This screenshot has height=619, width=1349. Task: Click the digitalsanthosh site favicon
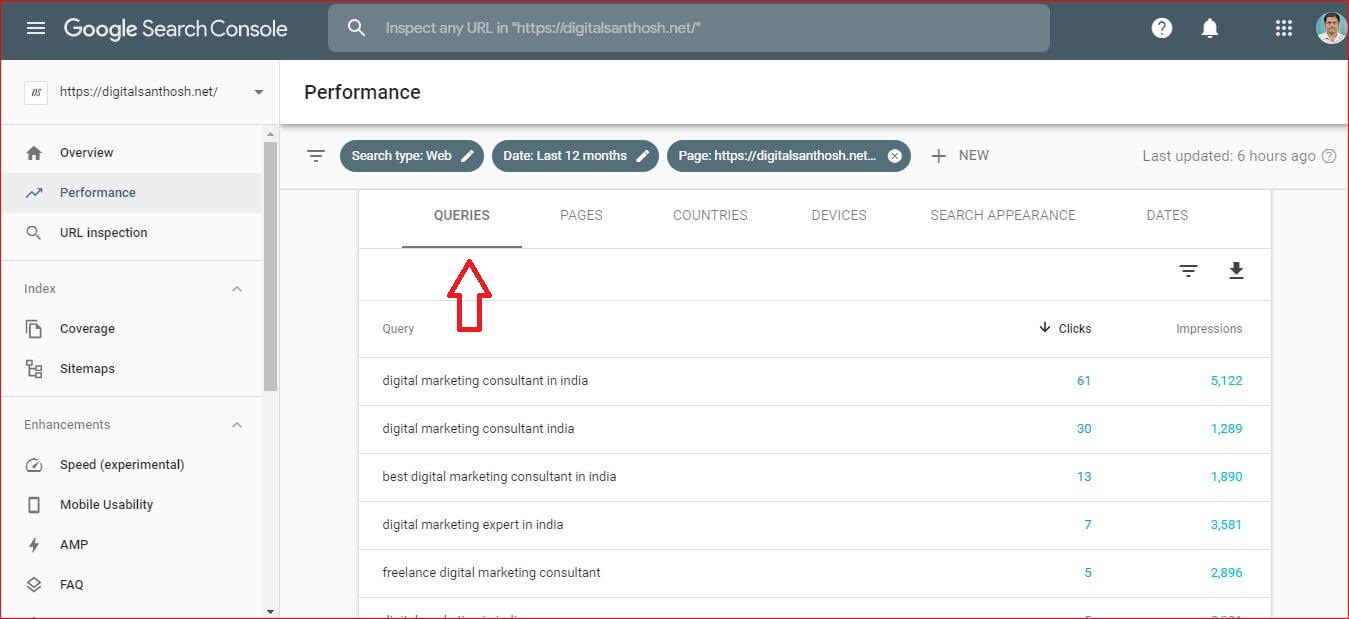36,92
